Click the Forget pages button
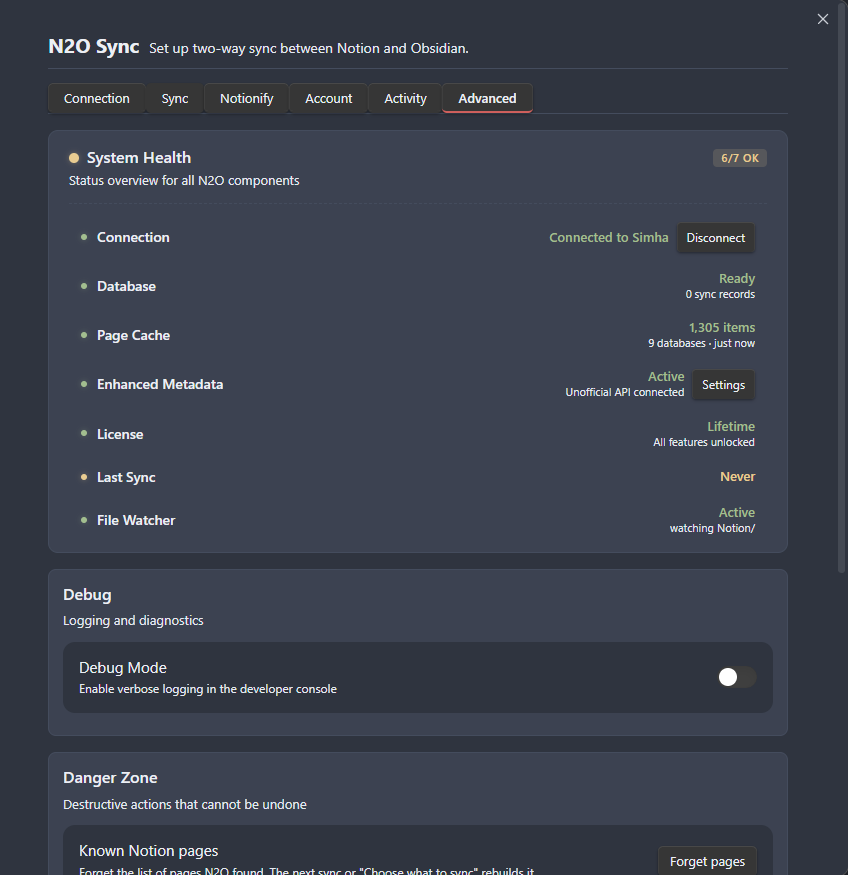Viewport: 848px width, 875px height. pyautogui.click(x=707, y=861)
